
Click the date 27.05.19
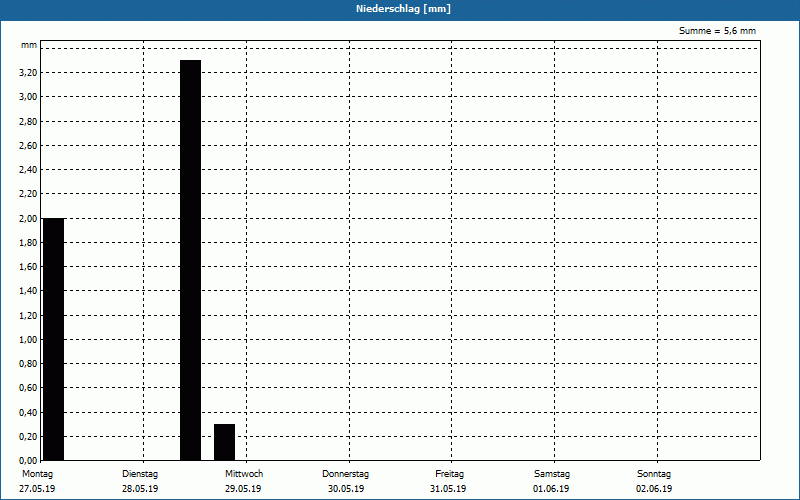(37, 489)
